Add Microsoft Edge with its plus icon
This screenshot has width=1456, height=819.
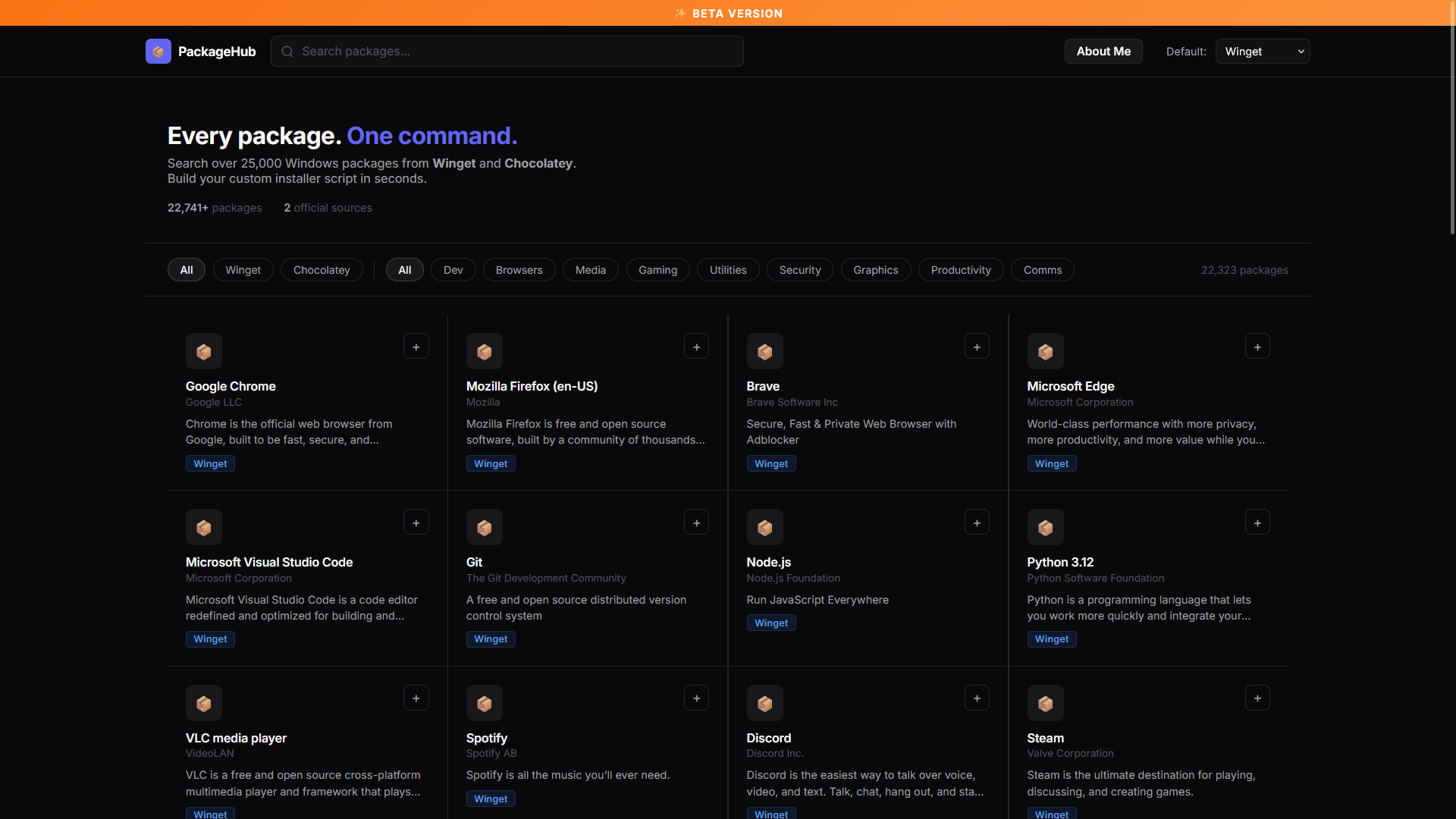(x=1258, y=347)
